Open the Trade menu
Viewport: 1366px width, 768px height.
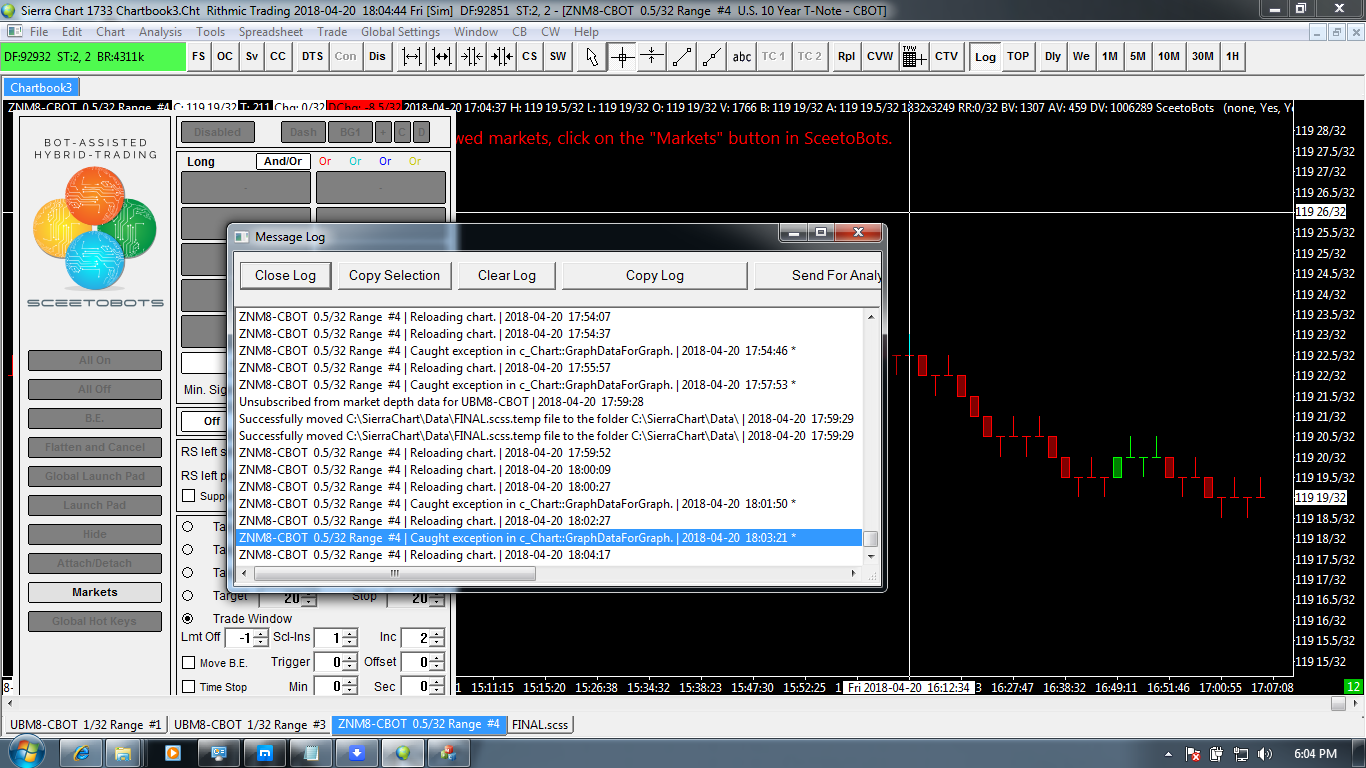point(332,32)
